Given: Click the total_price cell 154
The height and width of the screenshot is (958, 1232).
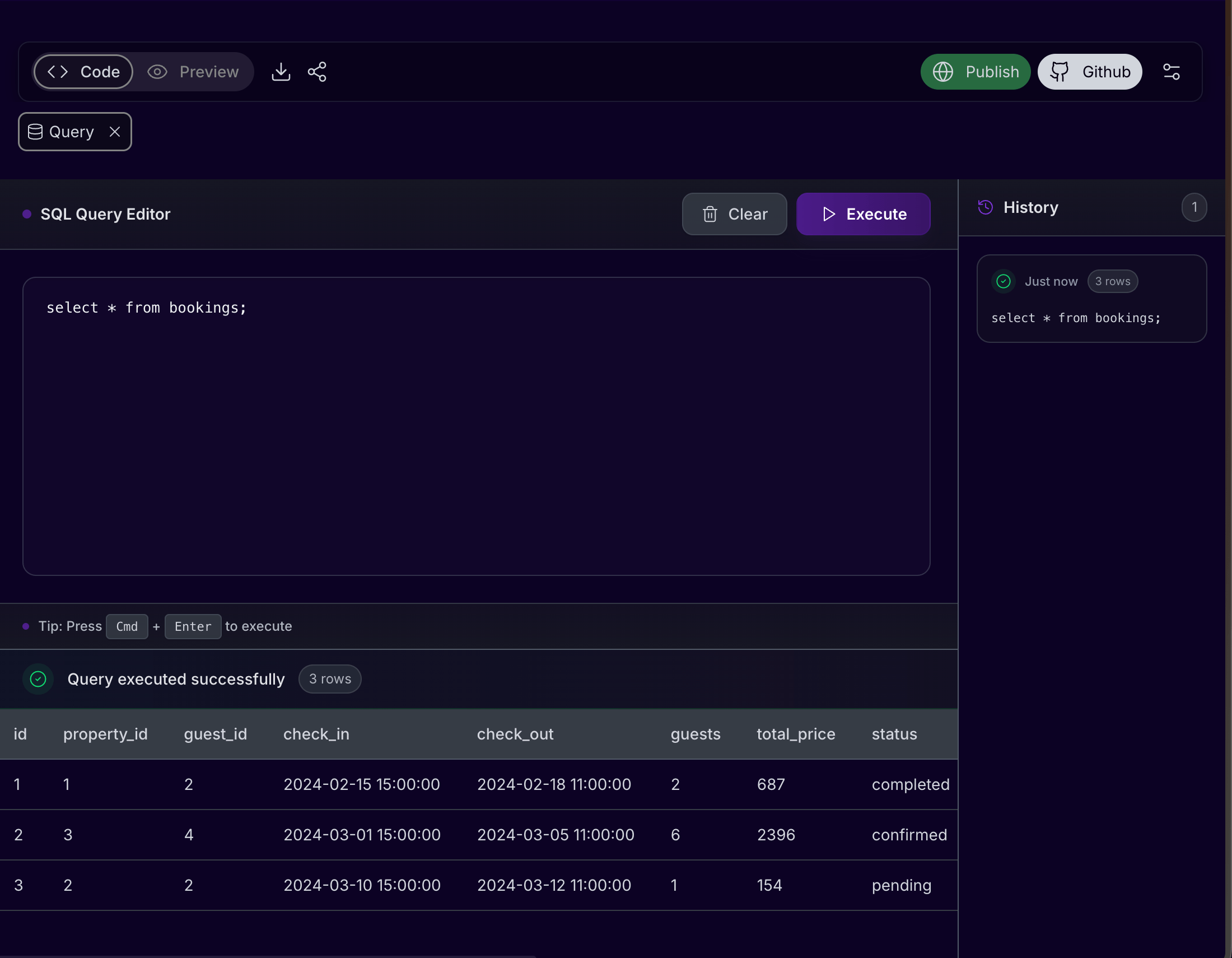Looking at the screenshot, I should coord(769,886).
